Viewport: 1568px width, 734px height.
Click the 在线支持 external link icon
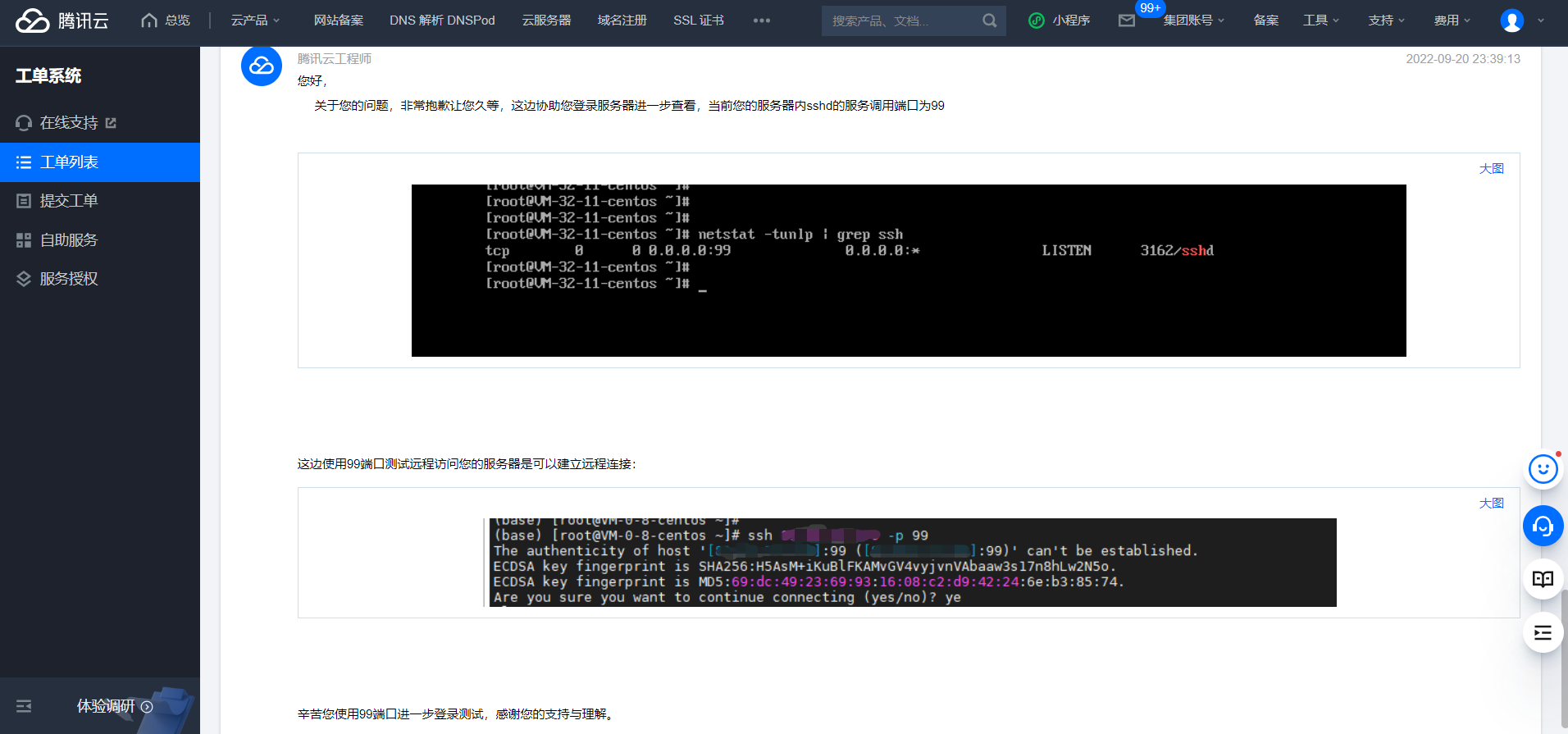click(x=111, y=123)
